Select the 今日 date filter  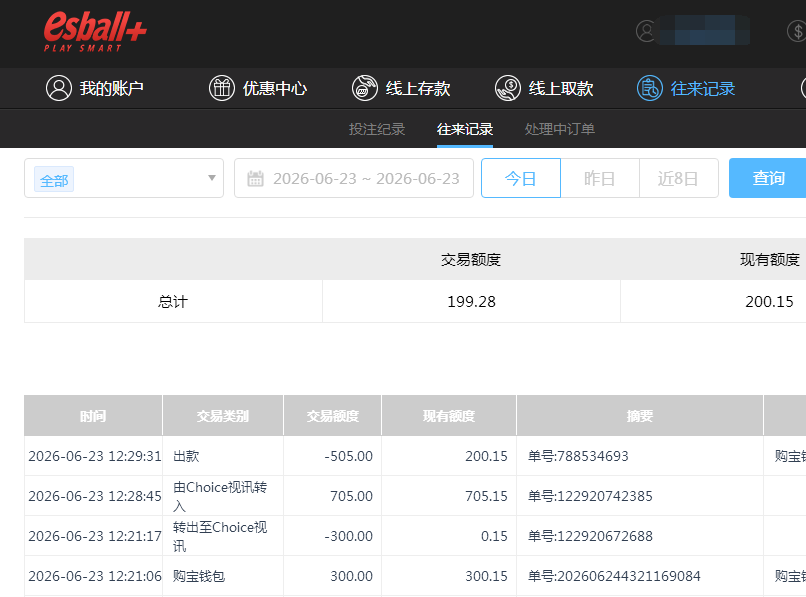[x=521, y=178]
